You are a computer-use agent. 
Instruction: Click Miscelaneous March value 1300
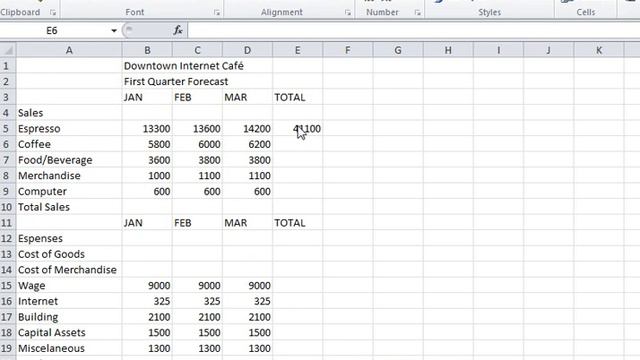[x=247, y=348]
